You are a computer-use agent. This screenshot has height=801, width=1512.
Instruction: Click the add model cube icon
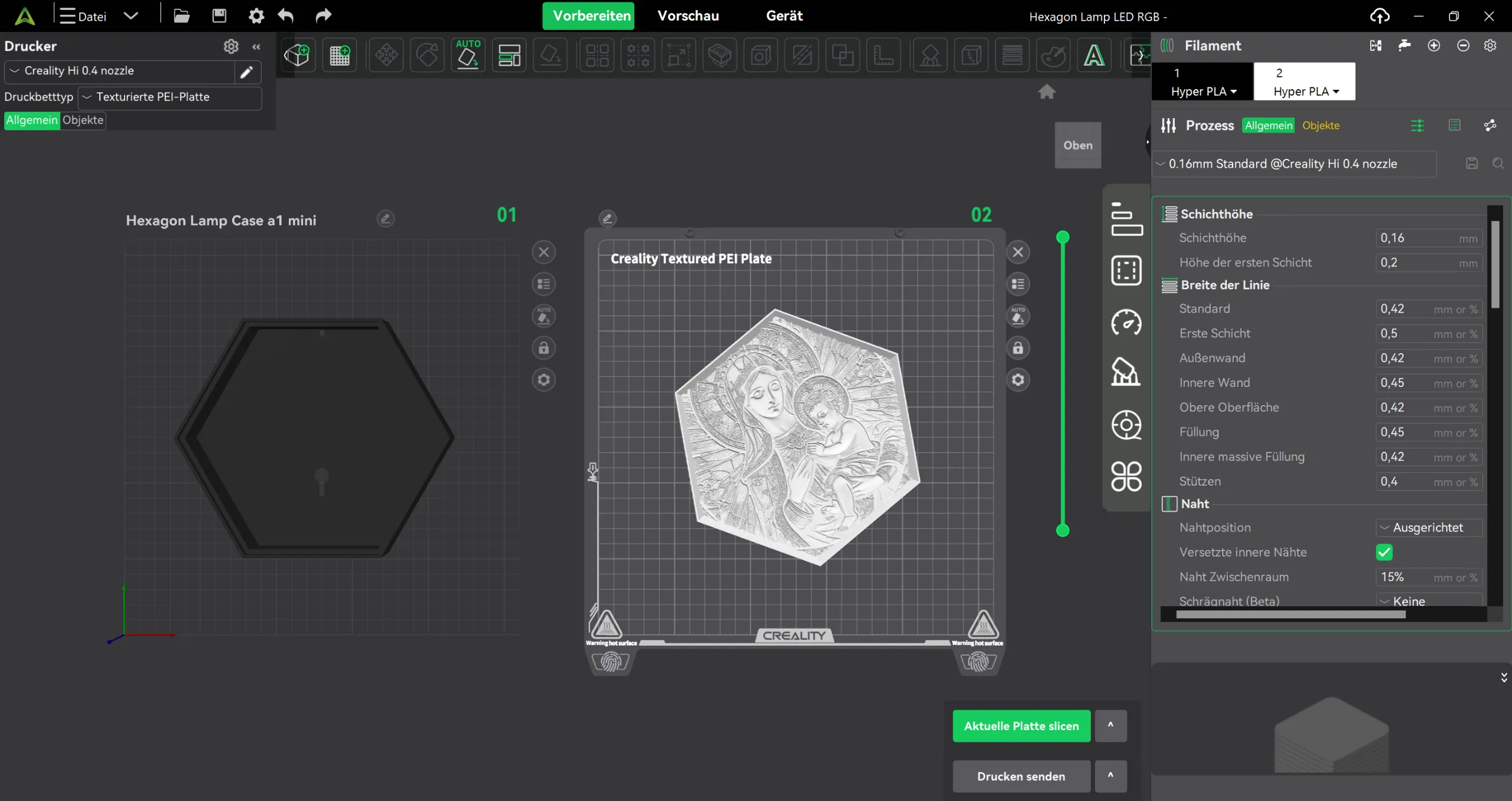coord(297,56)
